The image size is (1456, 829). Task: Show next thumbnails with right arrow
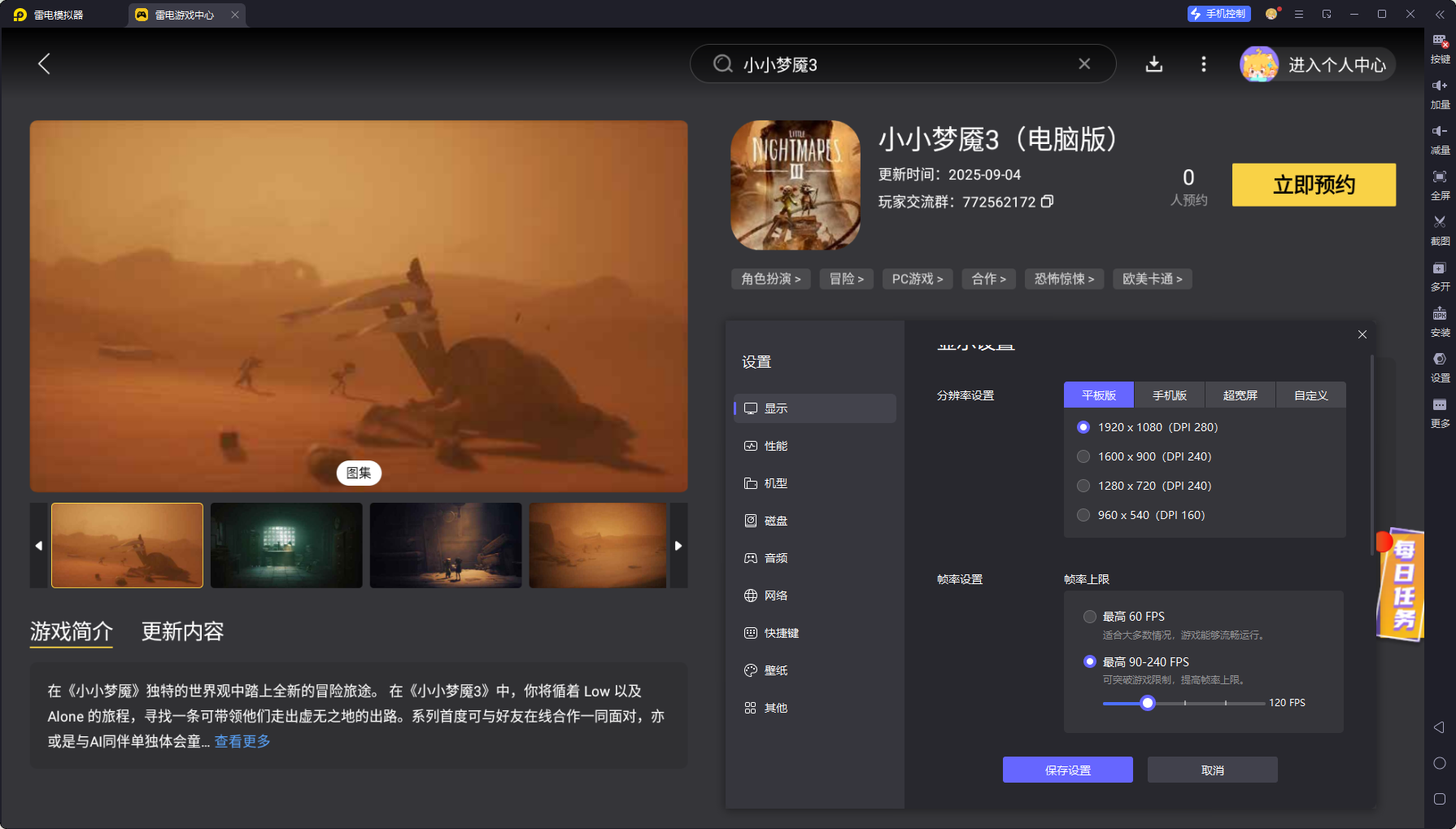click(678, 545)
